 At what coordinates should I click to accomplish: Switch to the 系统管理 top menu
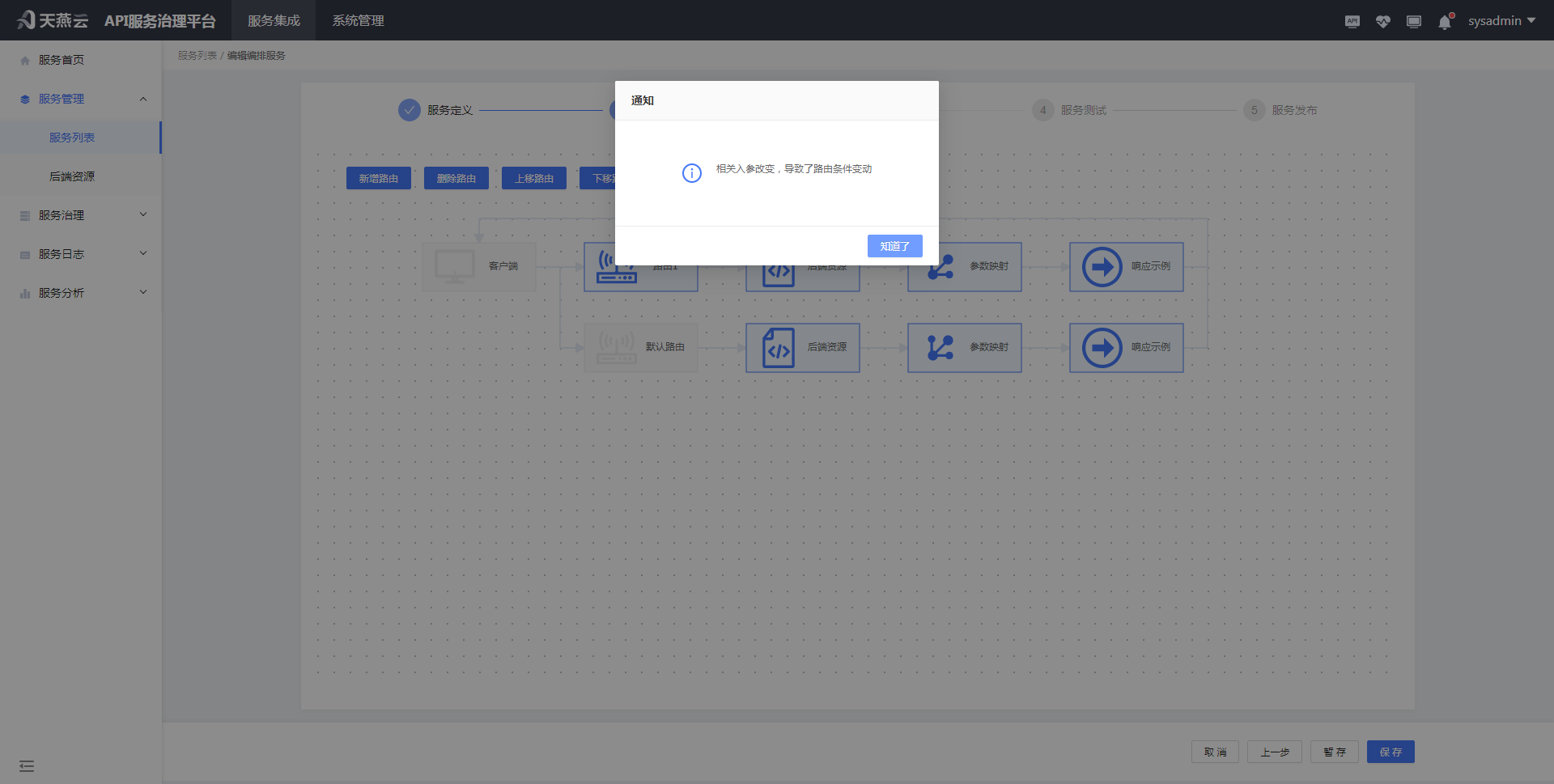(357, 20)
